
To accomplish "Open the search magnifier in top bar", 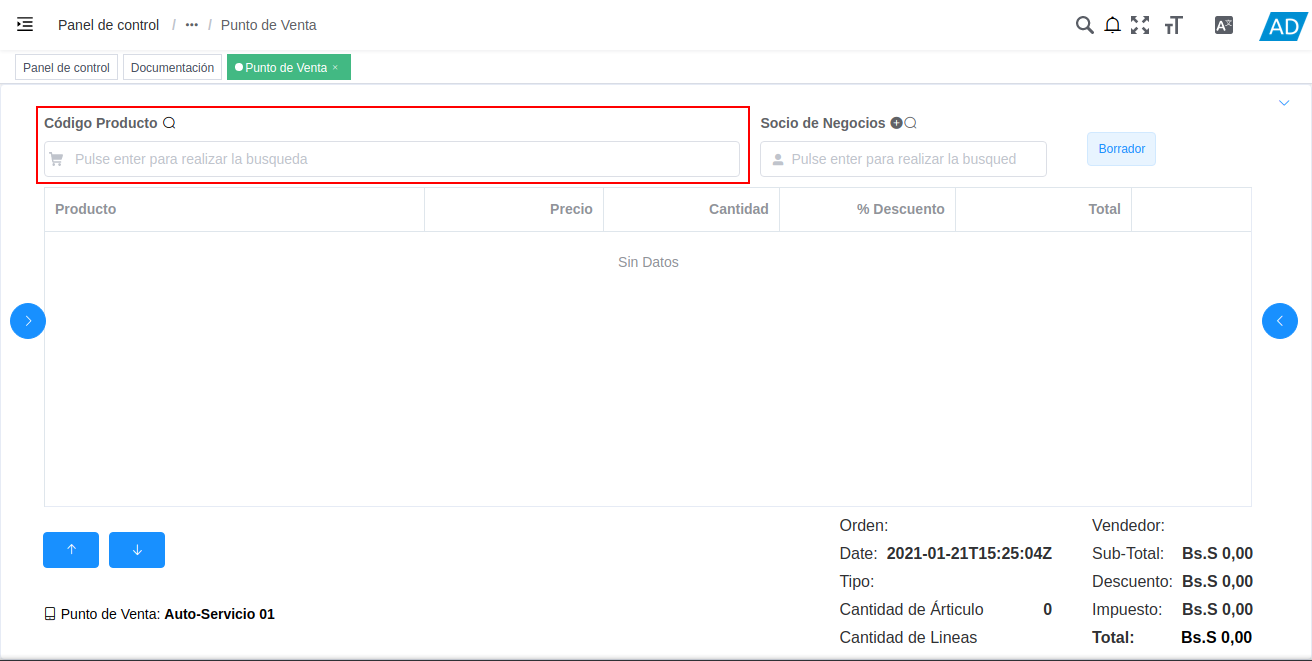I will [1084, 25].
